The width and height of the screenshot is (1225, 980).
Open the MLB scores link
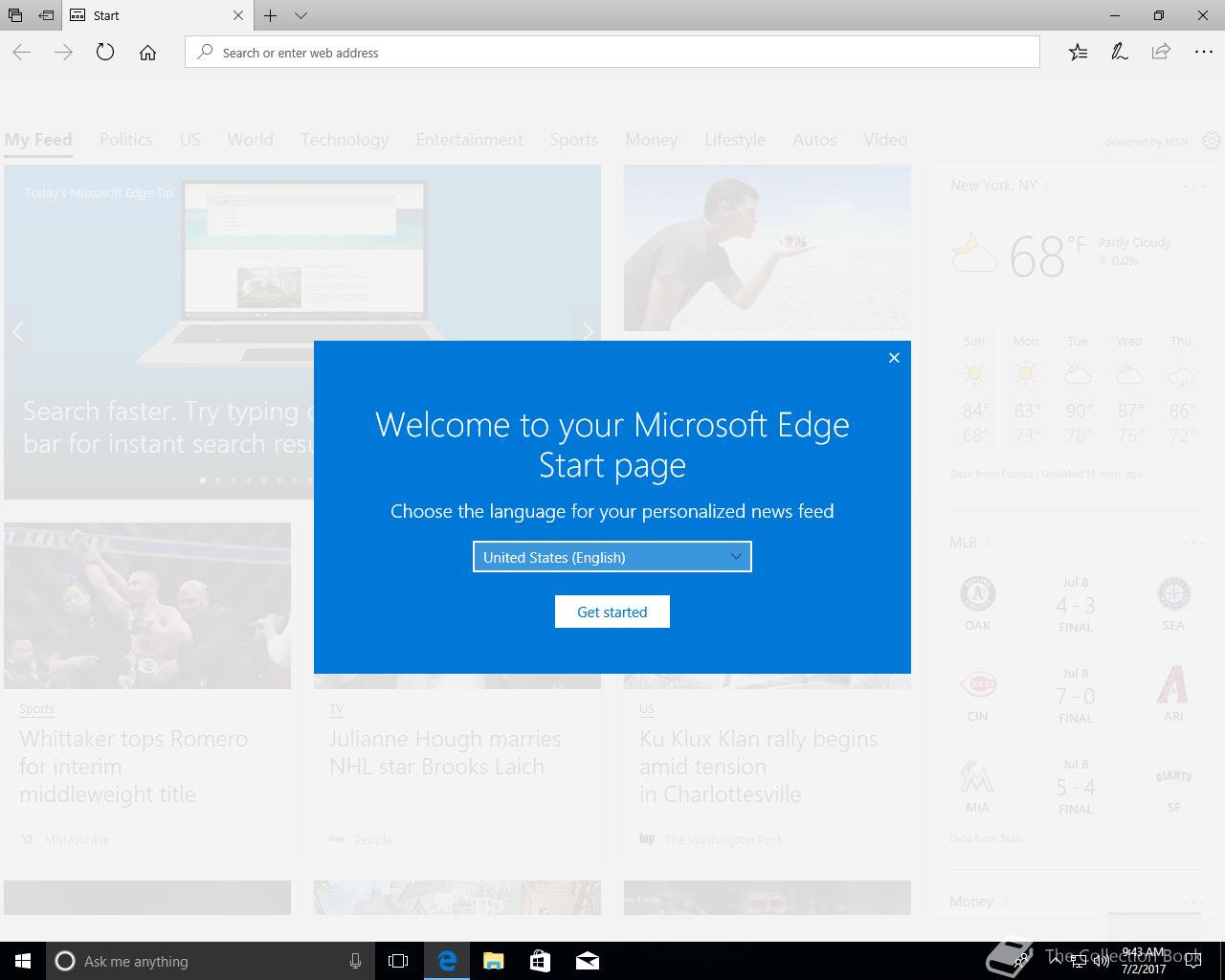(969, 543)
